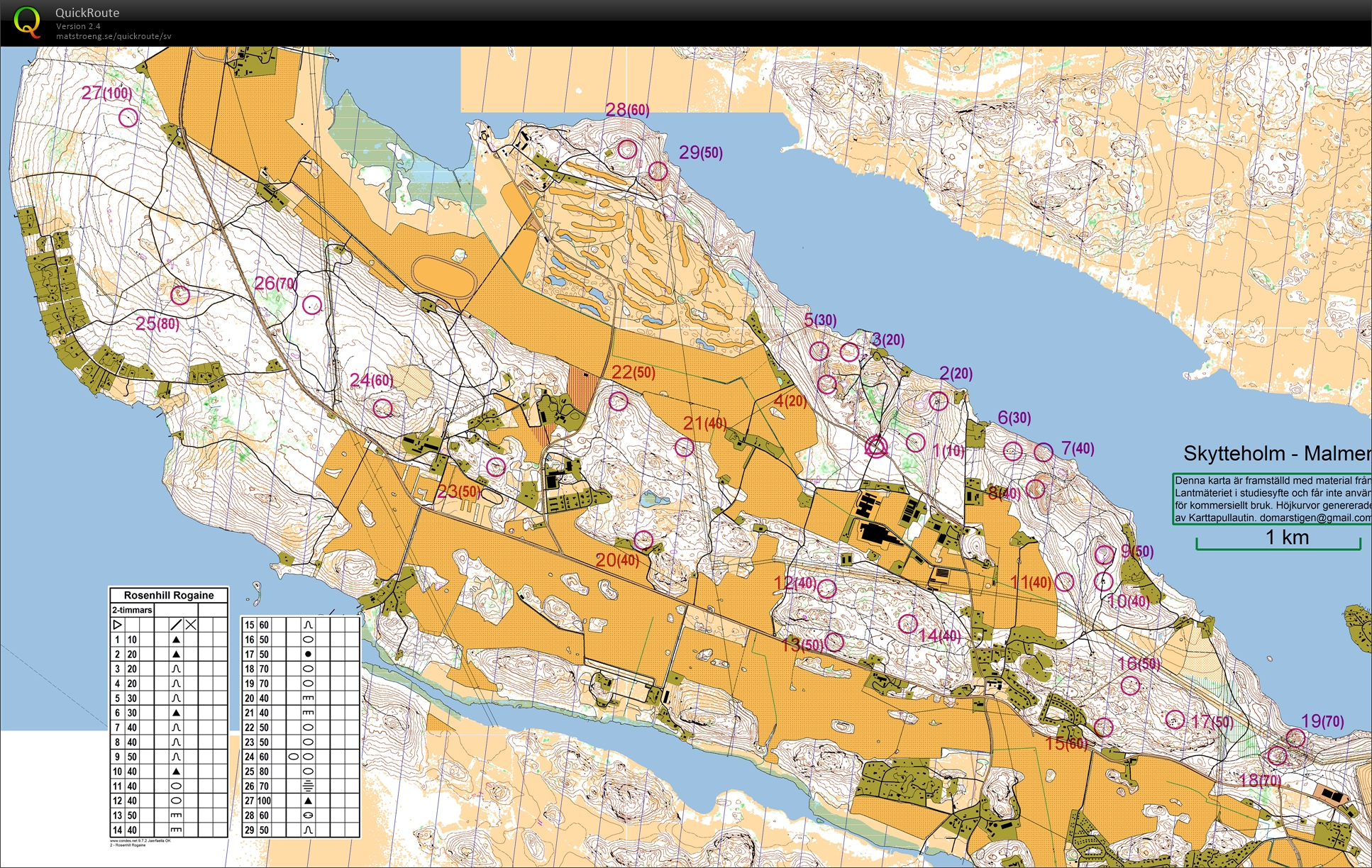Click the 27(100) control label
Viewport: 1372px width, 868px height.
[106, 93]
